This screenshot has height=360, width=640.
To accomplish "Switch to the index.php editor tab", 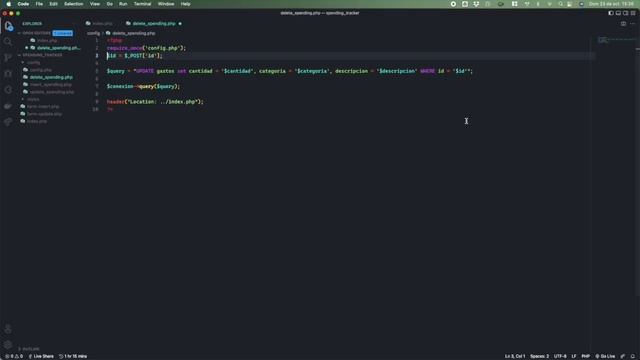I will point(99,24).
